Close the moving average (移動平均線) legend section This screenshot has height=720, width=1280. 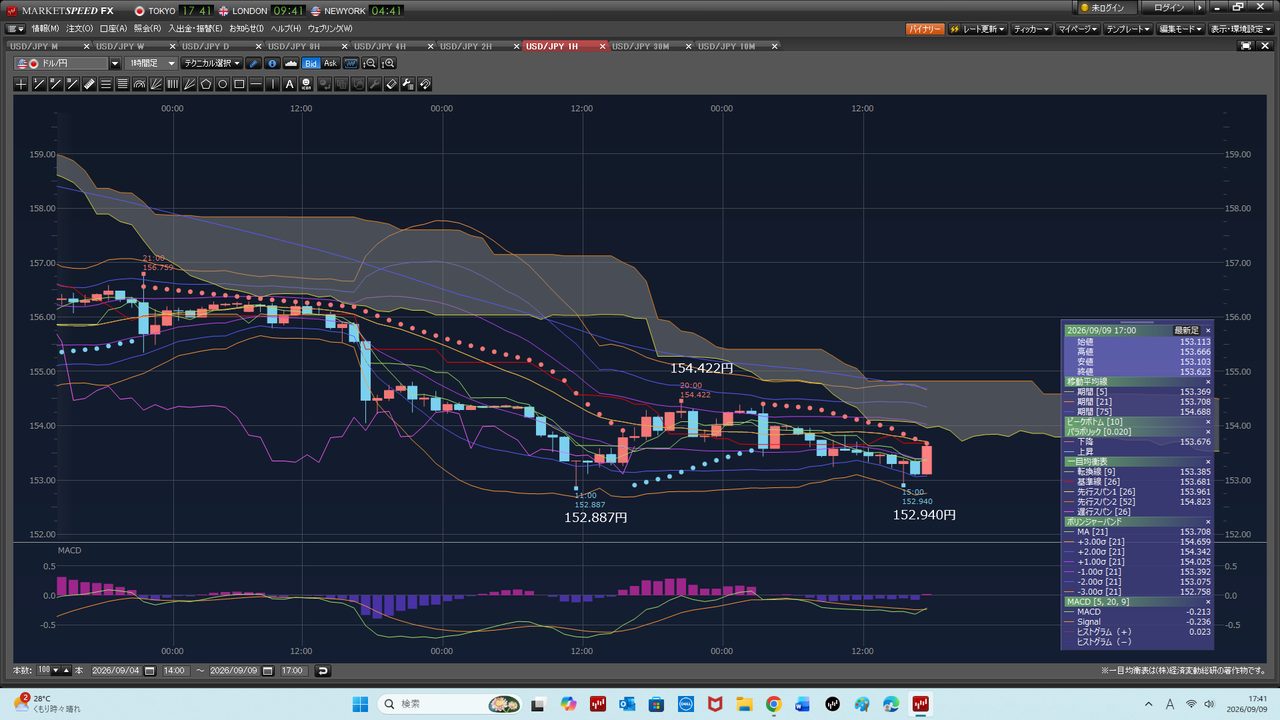click(x=1207, y=381)
